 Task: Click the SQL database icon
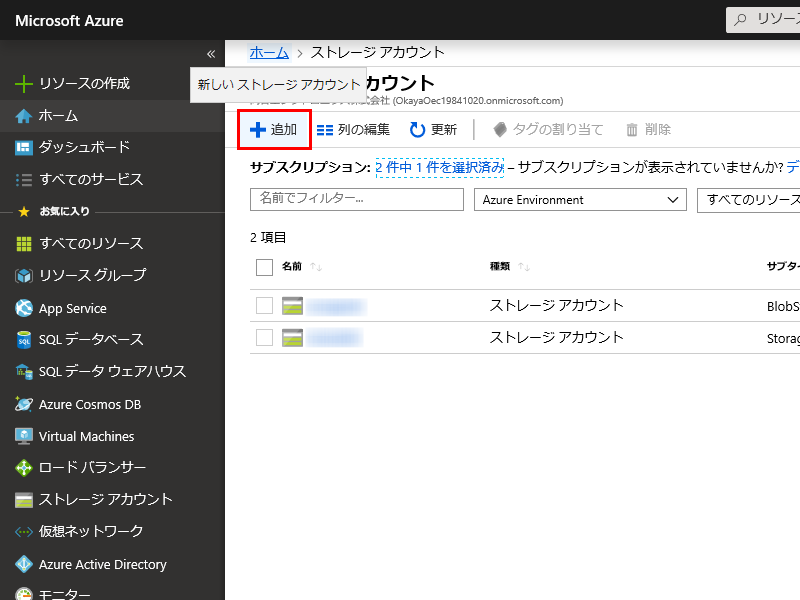pos(23,340)
